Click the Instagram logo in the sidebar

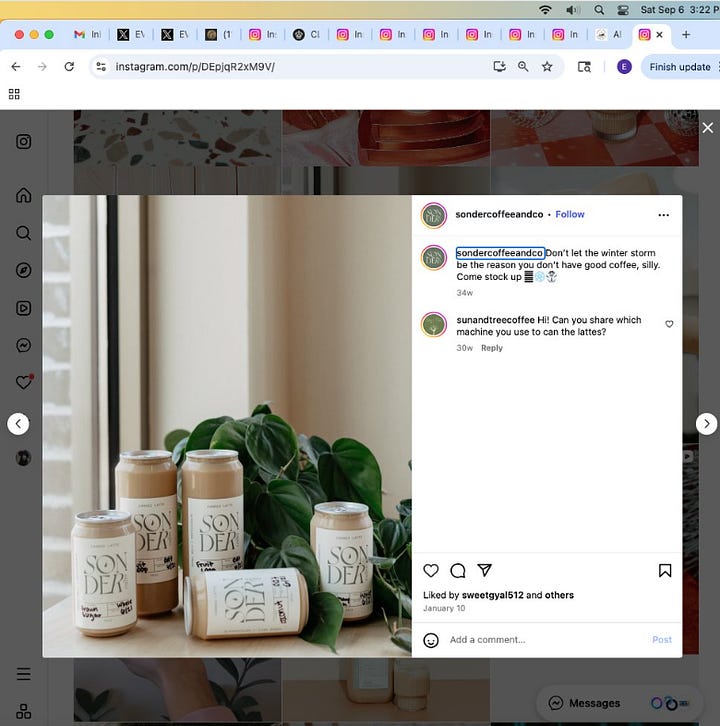pyautogui.click(x=24, y=142)
